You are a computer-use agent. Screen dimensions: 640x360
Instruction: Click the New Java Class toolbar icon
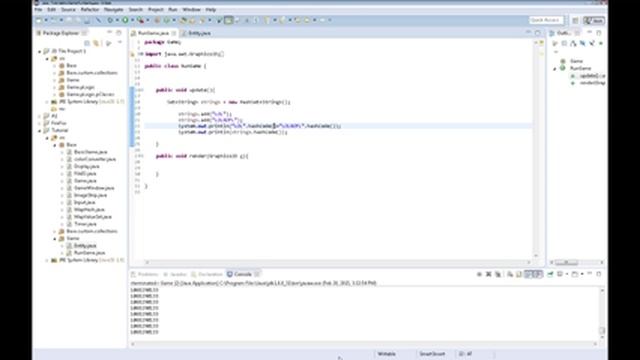[x=167, y=20]
